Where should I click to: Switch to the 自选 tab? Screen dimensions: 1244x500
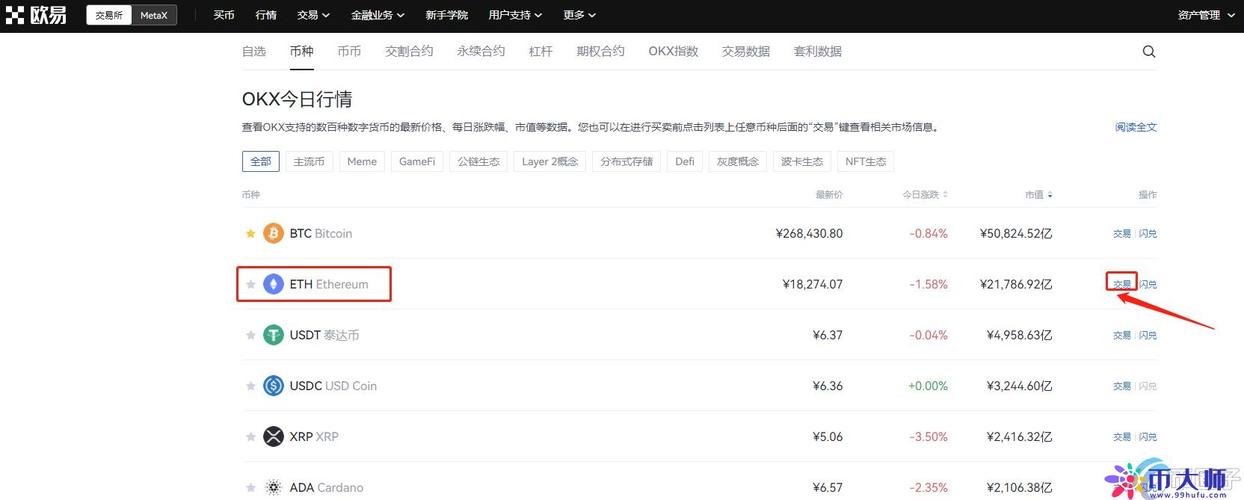click(x=254, y=51)
